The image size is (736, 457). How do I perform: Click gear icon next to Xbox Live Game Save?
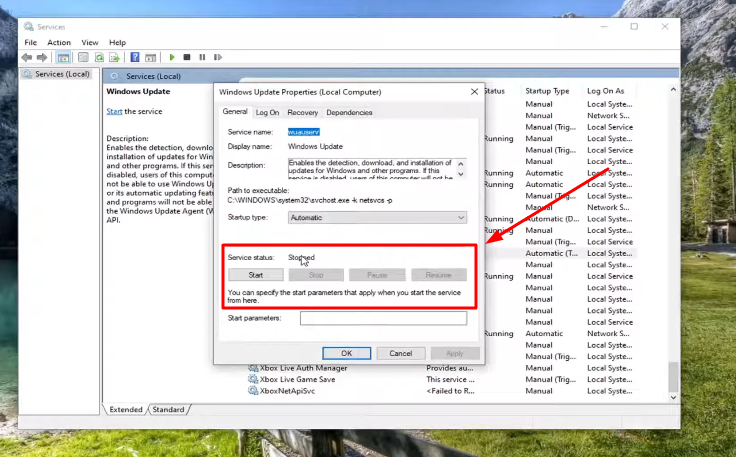pos(253,379)
